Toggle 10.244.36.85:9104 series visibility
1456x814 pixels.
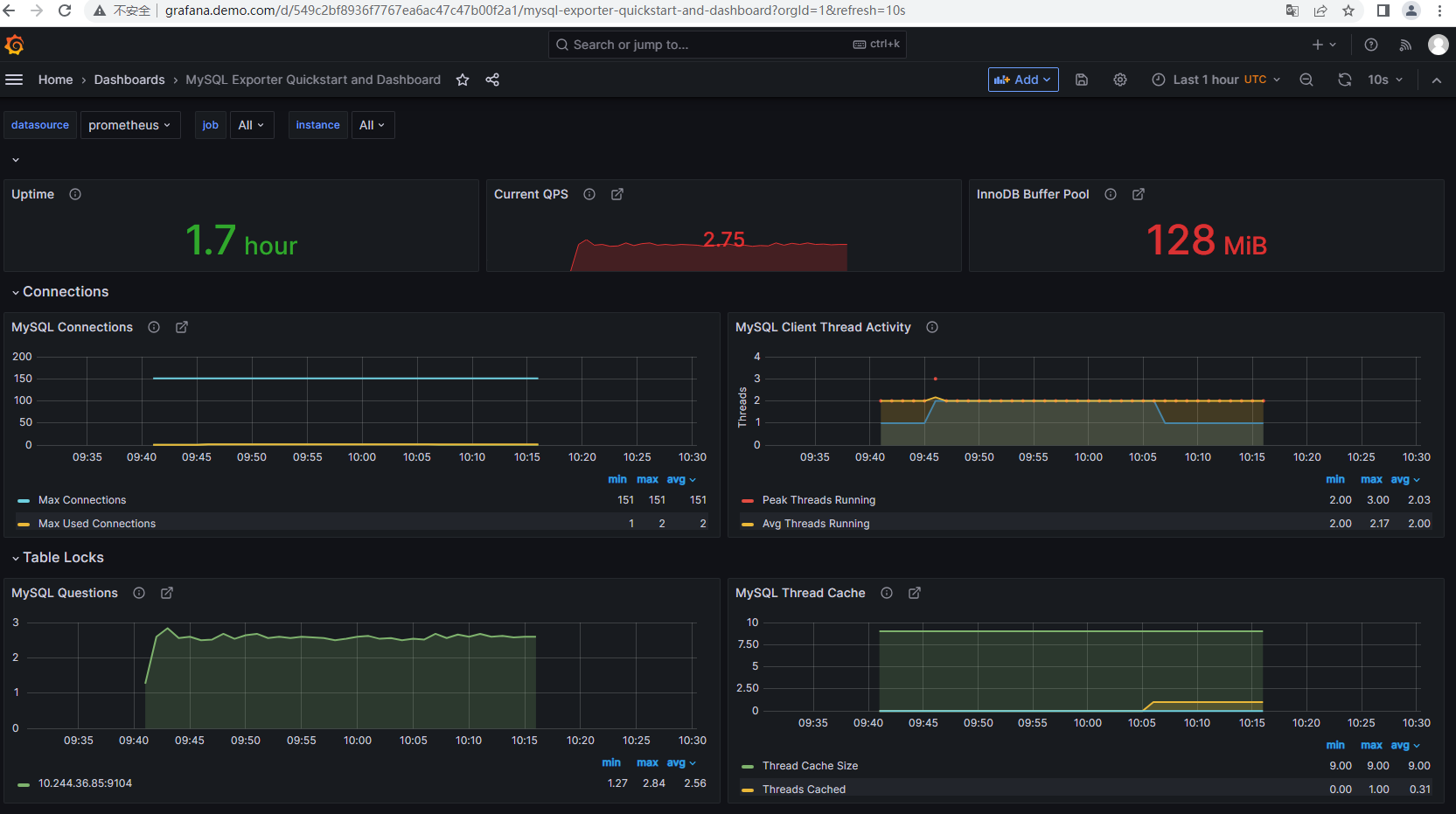[x=85, y=783]
